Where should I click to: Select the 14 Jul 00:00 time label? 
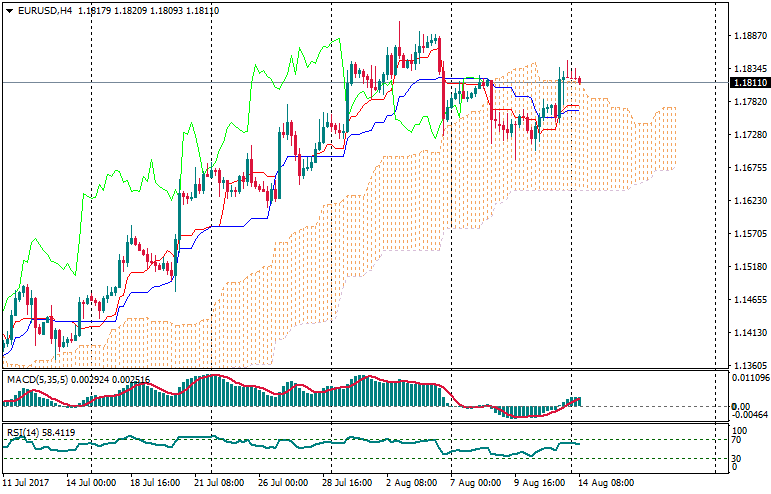pyautogui.click(x=94, y=482)
